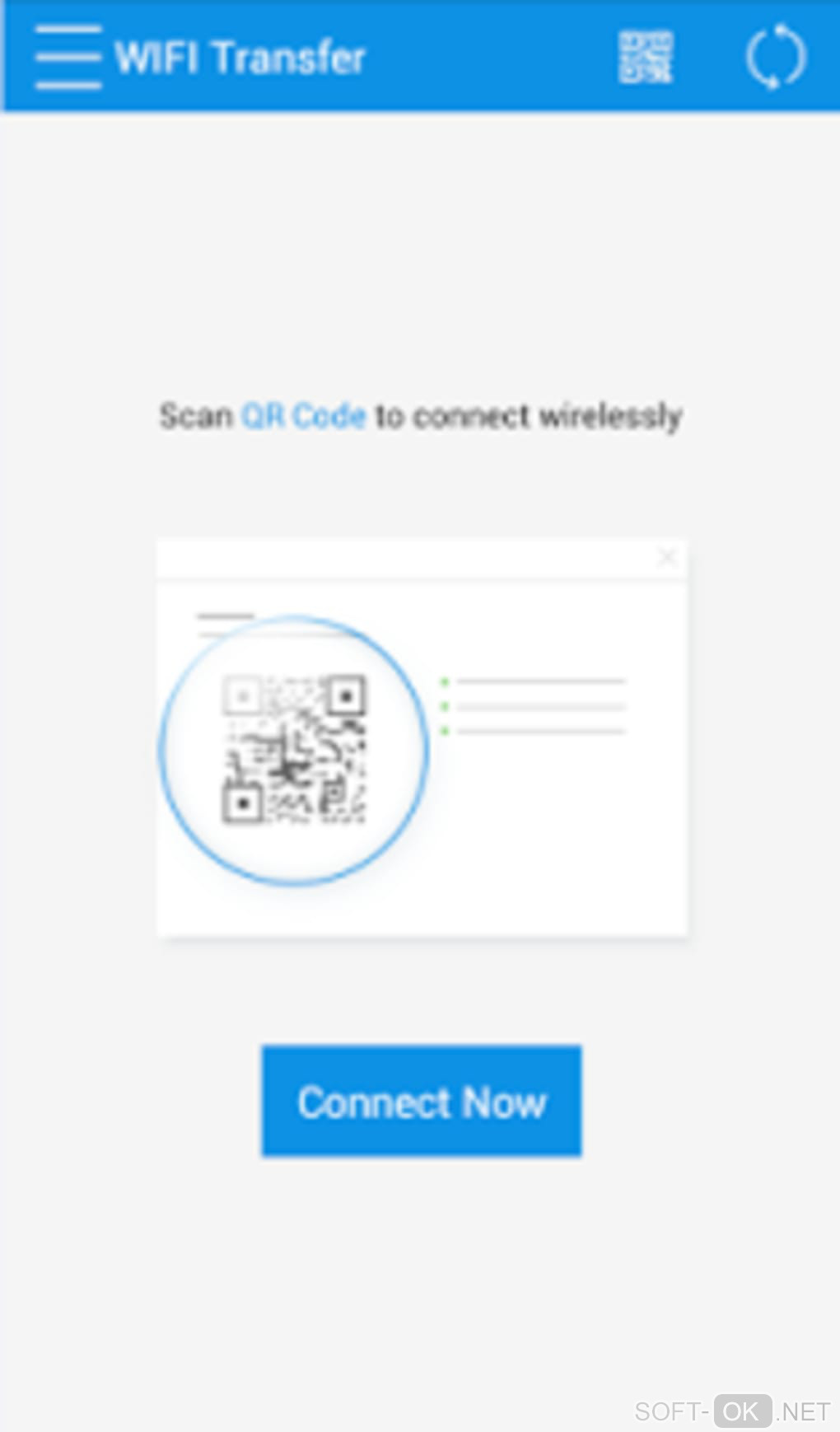Viewport: 840px width, 1432px height.
Task: Follow the blue QR Code link
Action: (303, 416)
